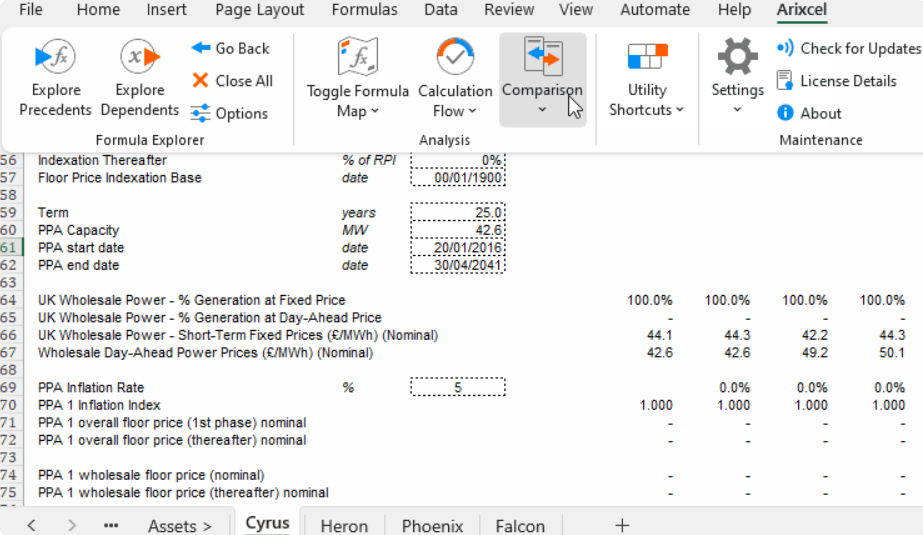This screenshot has width=923, height=535.
Task: Open the Comparison dropdown
Action: [542, 80]
